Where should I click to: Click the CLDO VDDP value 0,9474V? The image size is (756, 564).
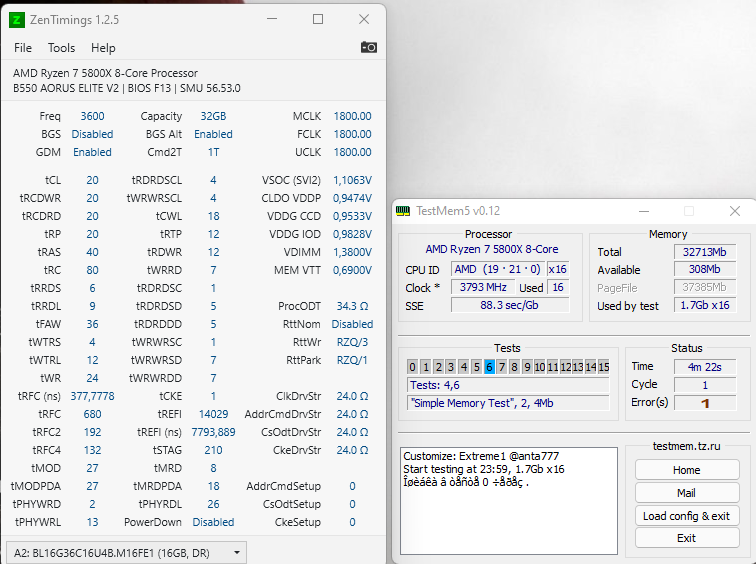[352, 198]
